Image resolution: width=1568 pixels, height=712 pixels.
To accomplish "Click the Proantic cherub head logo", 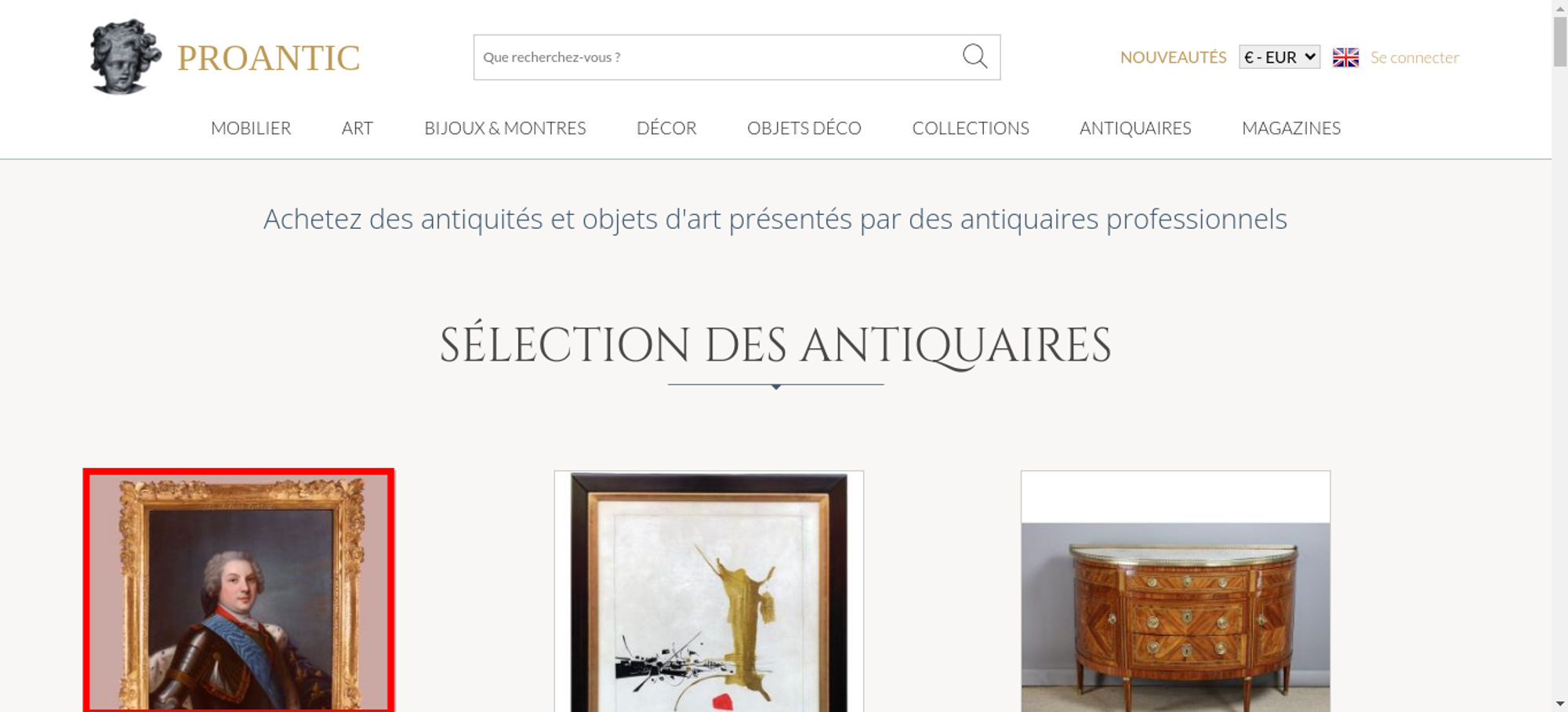I will click(x=125, y=57).
